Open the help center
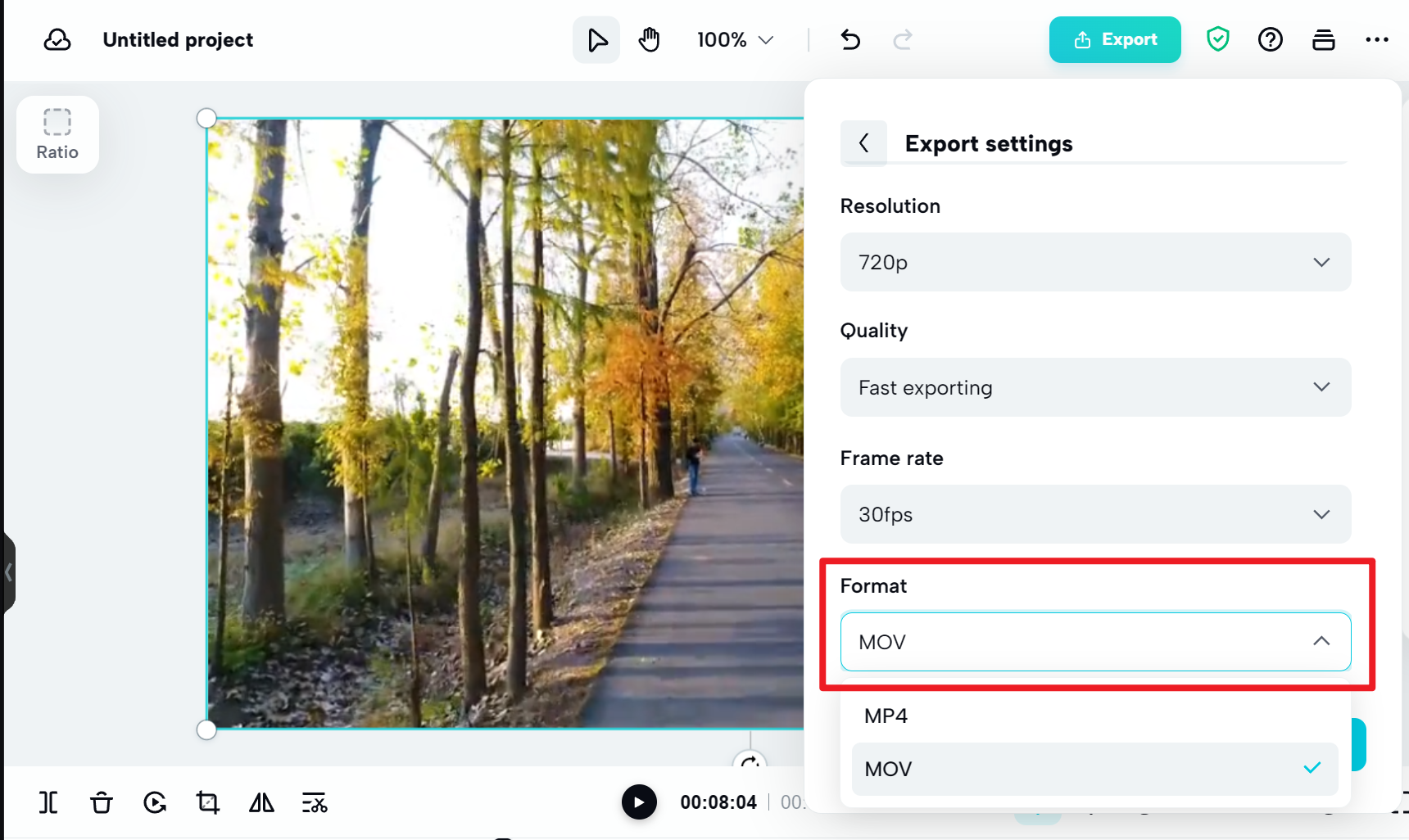 pyautogui.click(x=1270, y=38)
